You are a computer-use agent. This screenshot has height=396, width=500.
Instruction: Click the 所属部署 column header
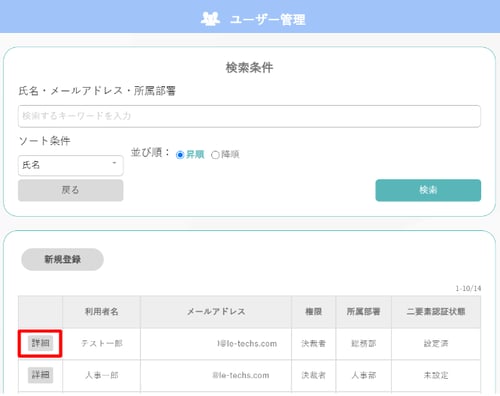364,312
